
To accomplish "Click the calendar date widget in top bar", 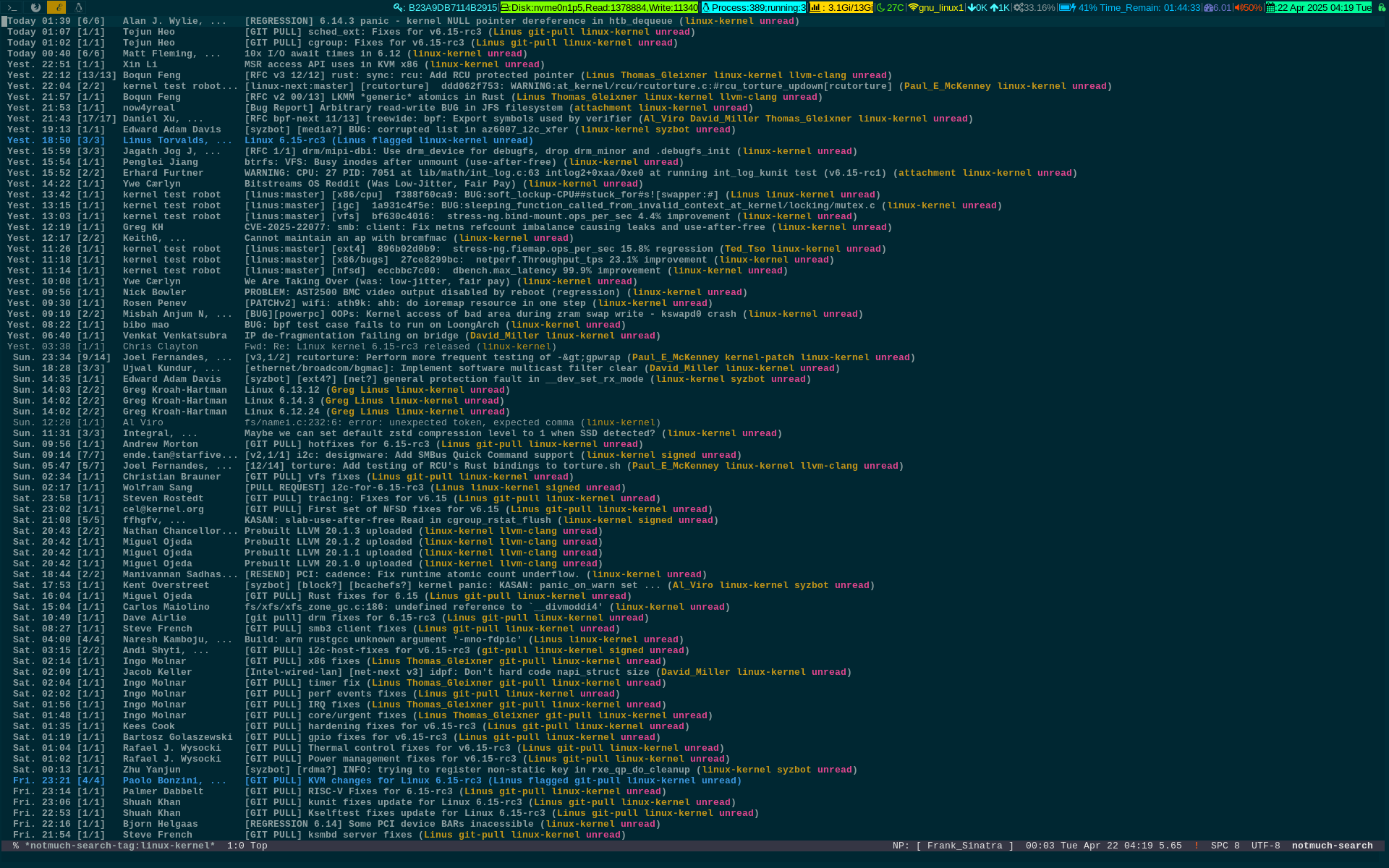I will click(1318, 8).
